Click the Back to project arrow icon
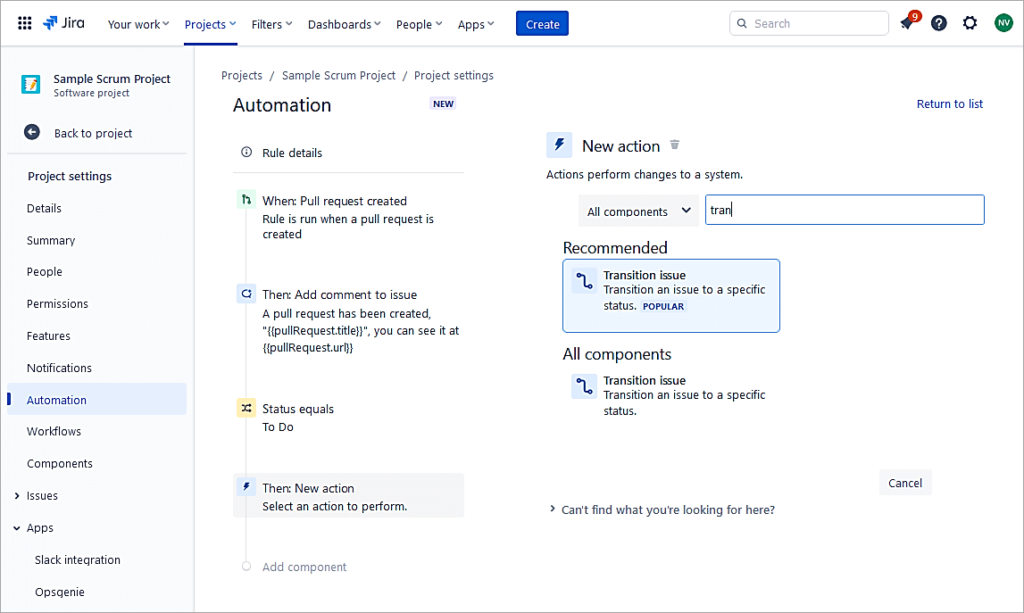1024x613 pixels. tap(32, 132)
